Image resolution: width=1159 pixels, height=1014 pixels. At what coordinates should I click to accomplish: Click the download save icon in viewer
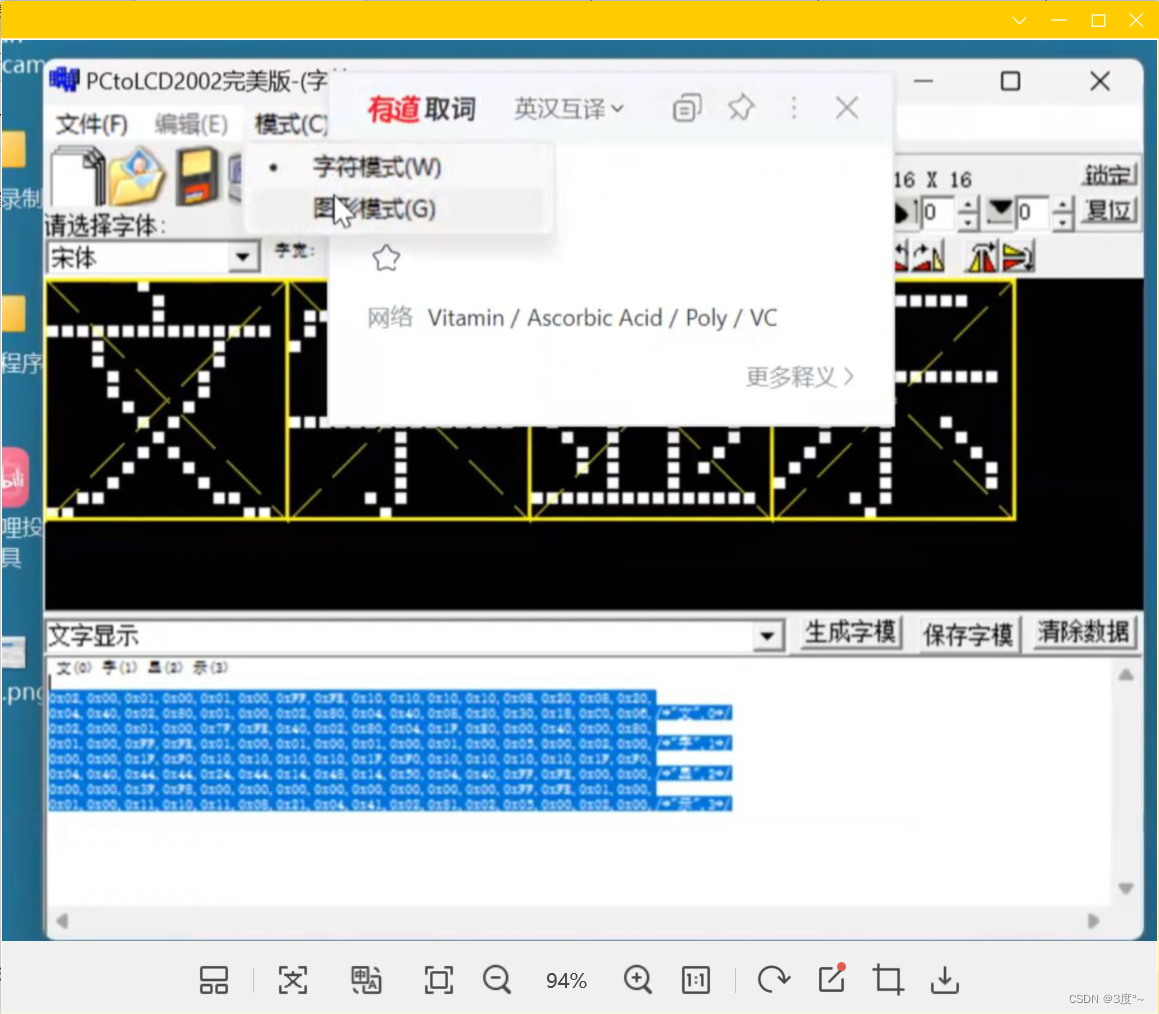945,980
